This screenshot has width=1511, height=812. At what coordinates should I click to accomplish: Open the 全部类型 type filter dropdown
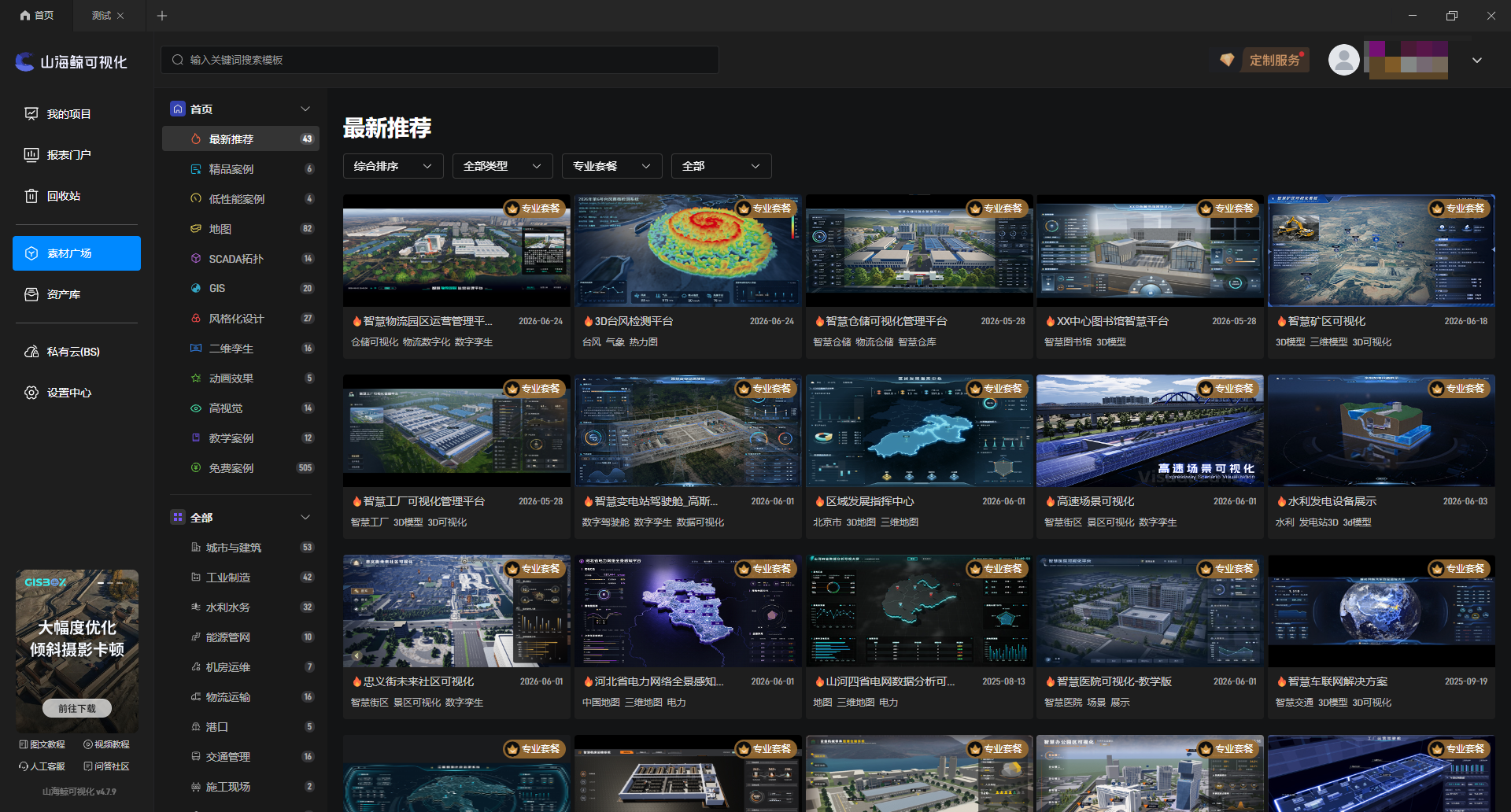coord(502,166)
